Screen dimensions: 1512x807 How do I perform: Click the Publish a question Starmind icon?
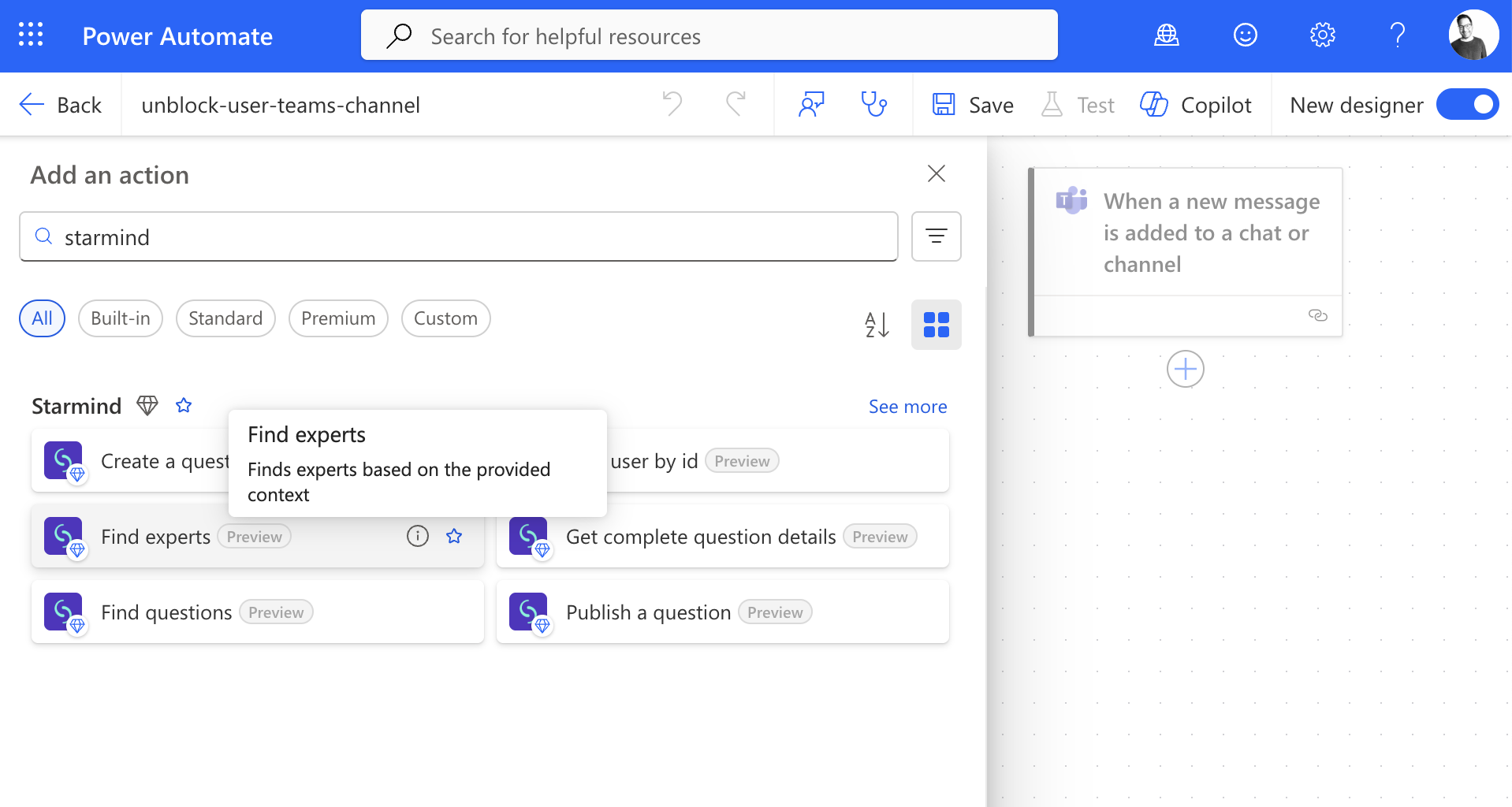click(529, 612)
